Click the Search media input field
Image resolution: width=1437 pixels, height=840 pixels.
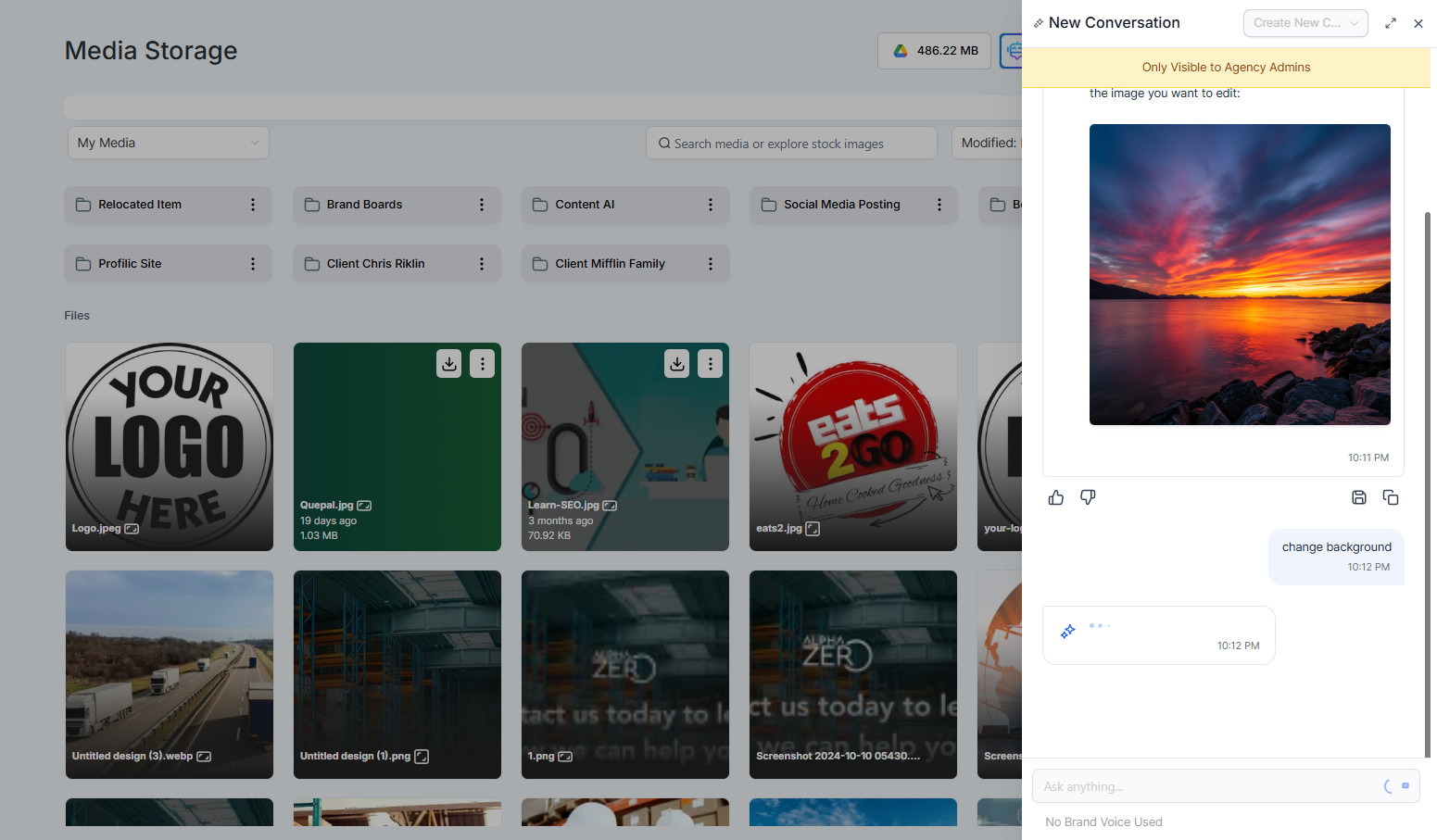[x=791, y=144]
